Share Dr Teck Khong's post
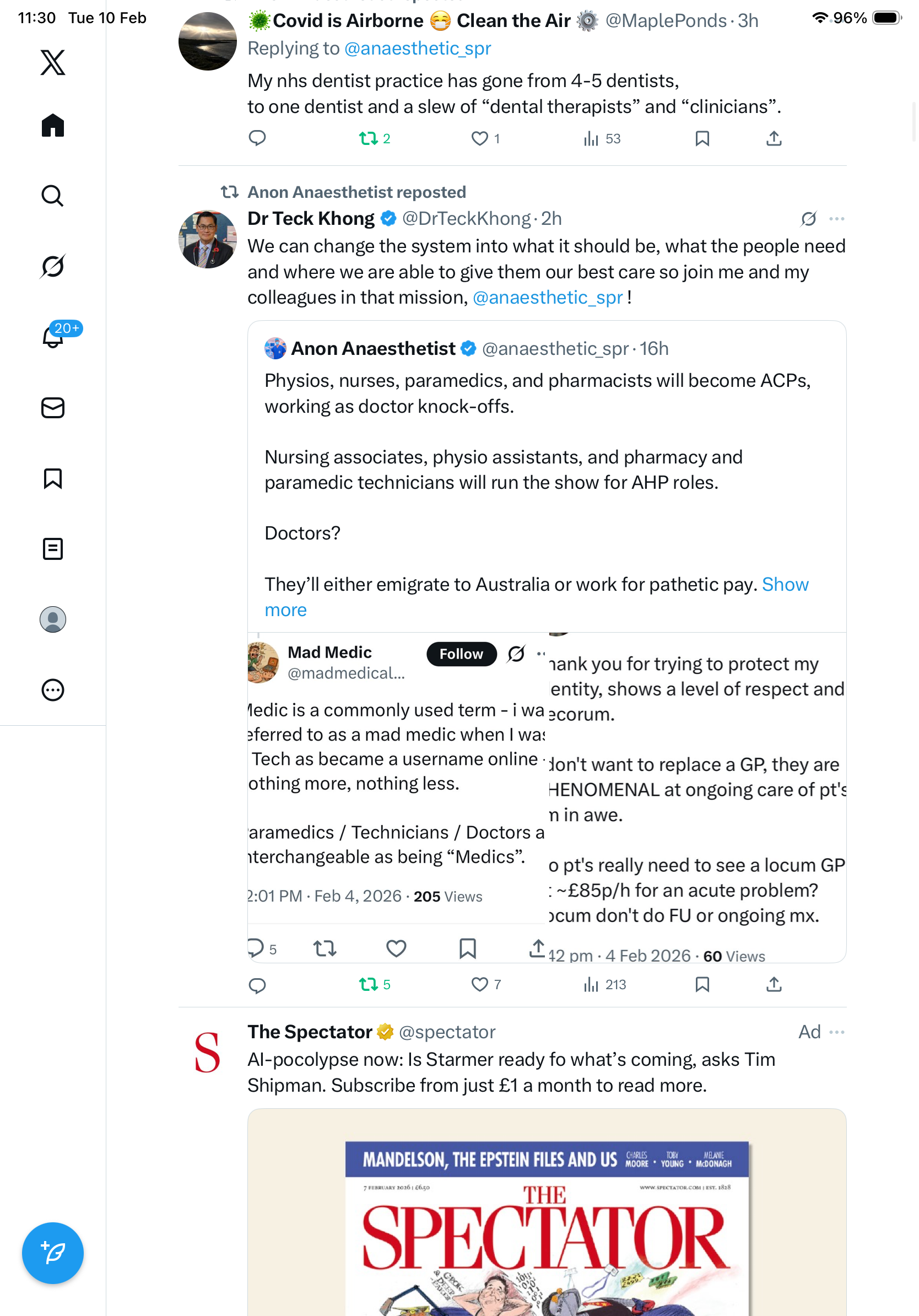This screenshot has height=1316, width=919. 774,985
